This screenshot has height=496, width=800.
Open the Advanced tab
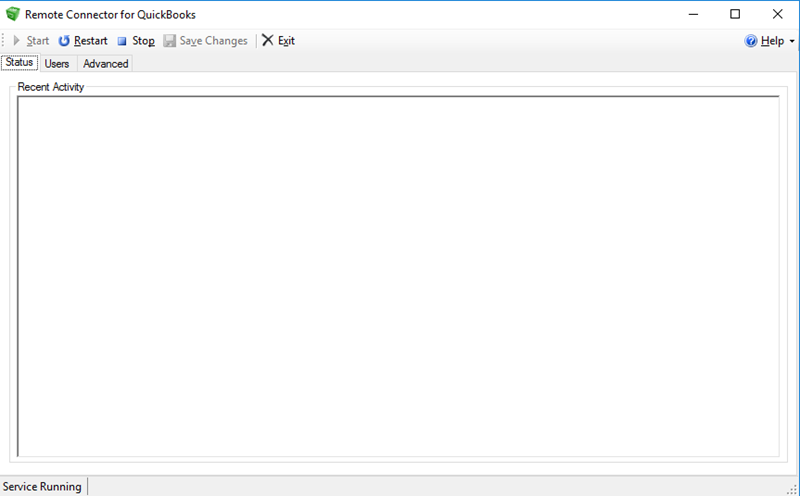(106, 64)
